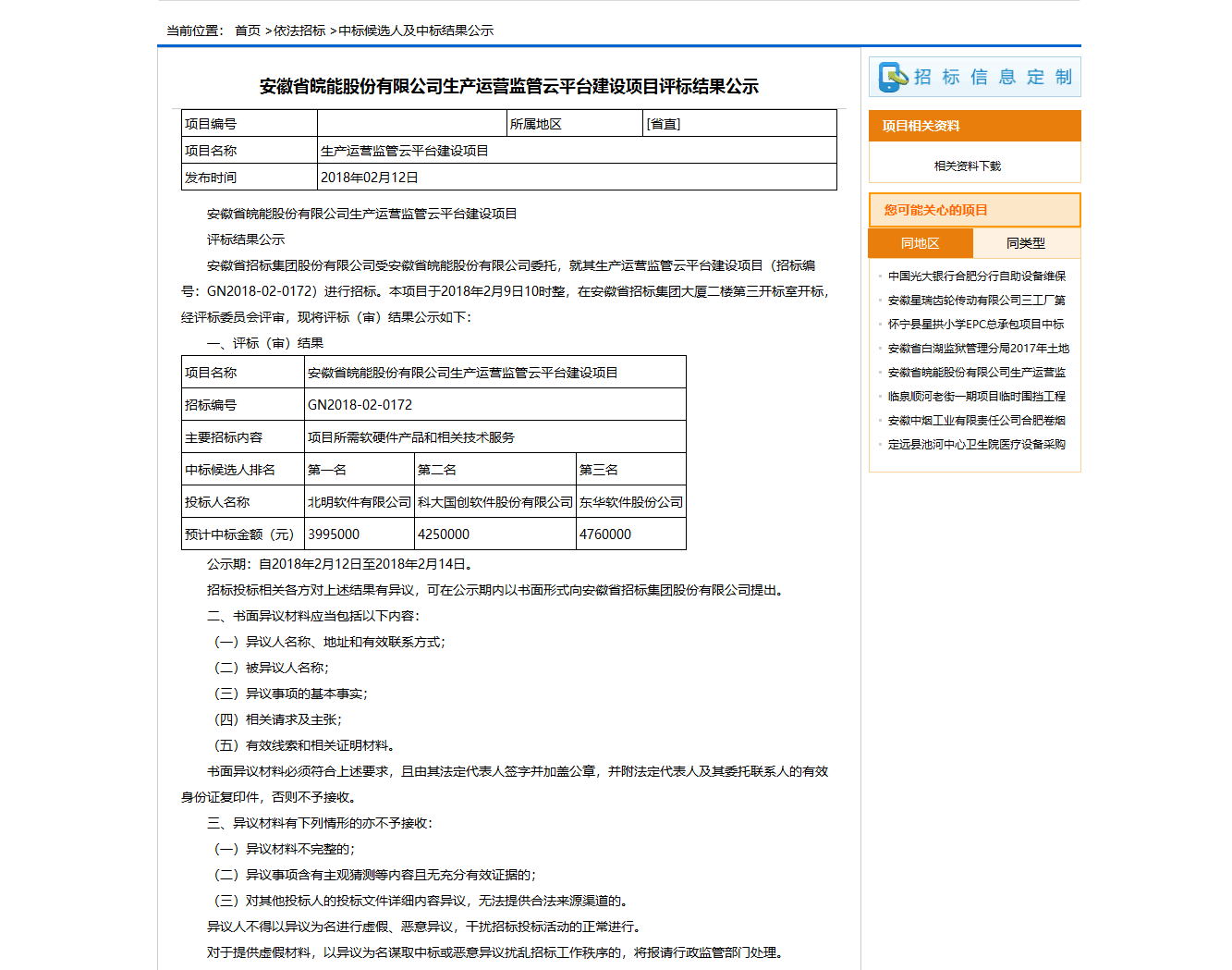The width and height of the screenshot is (1232, 970).
Task: Select the 预计中标金额（元） label cell
Action: point(243,534)
